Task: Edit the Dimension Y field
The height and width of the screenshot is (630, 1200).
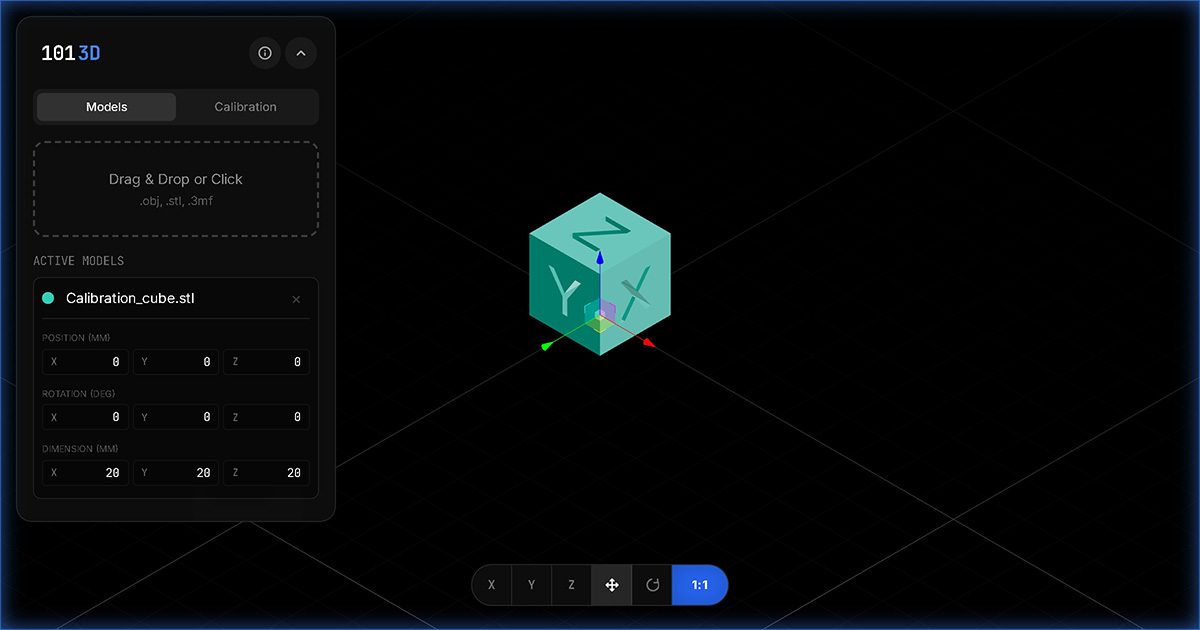Action: pos(176,472)
